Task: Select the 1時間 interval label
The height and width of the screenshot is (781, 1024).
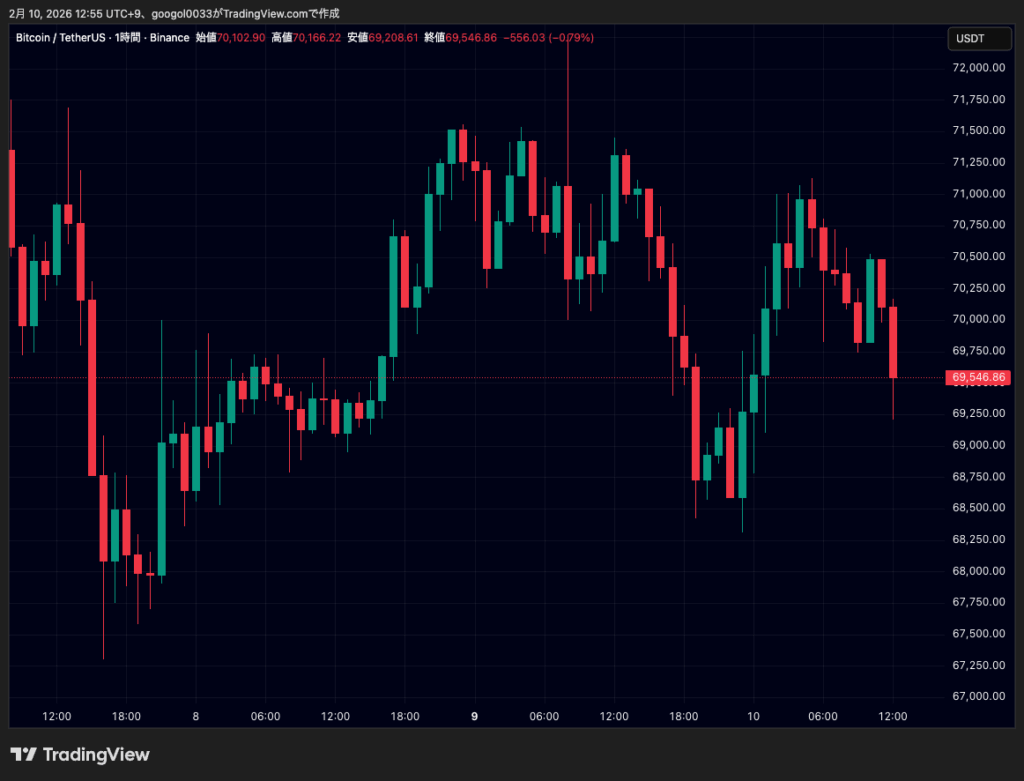Action: tap(128, 37)
